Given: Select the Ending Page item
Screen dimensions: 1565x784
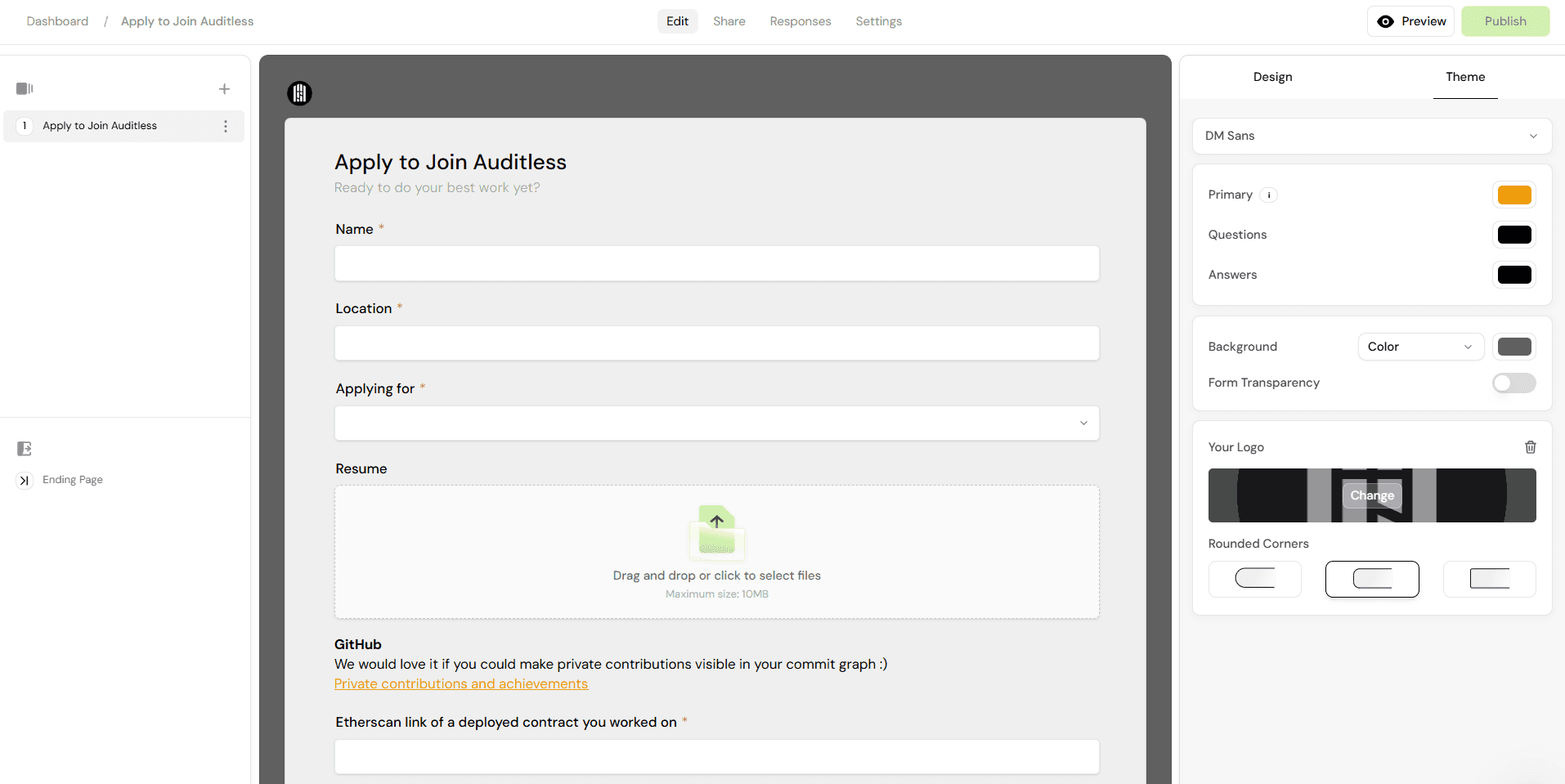Looking at the screenshot, I should tap(73, 480).
